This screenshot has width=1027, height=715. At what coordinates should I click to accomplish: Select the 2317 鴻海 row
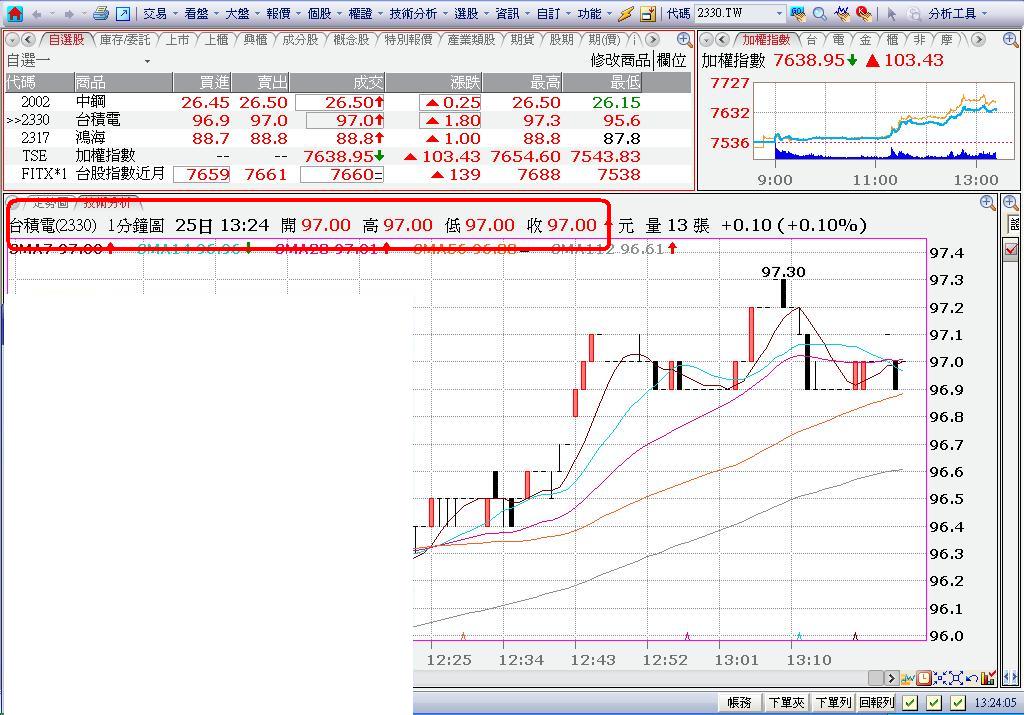[348, 138]
